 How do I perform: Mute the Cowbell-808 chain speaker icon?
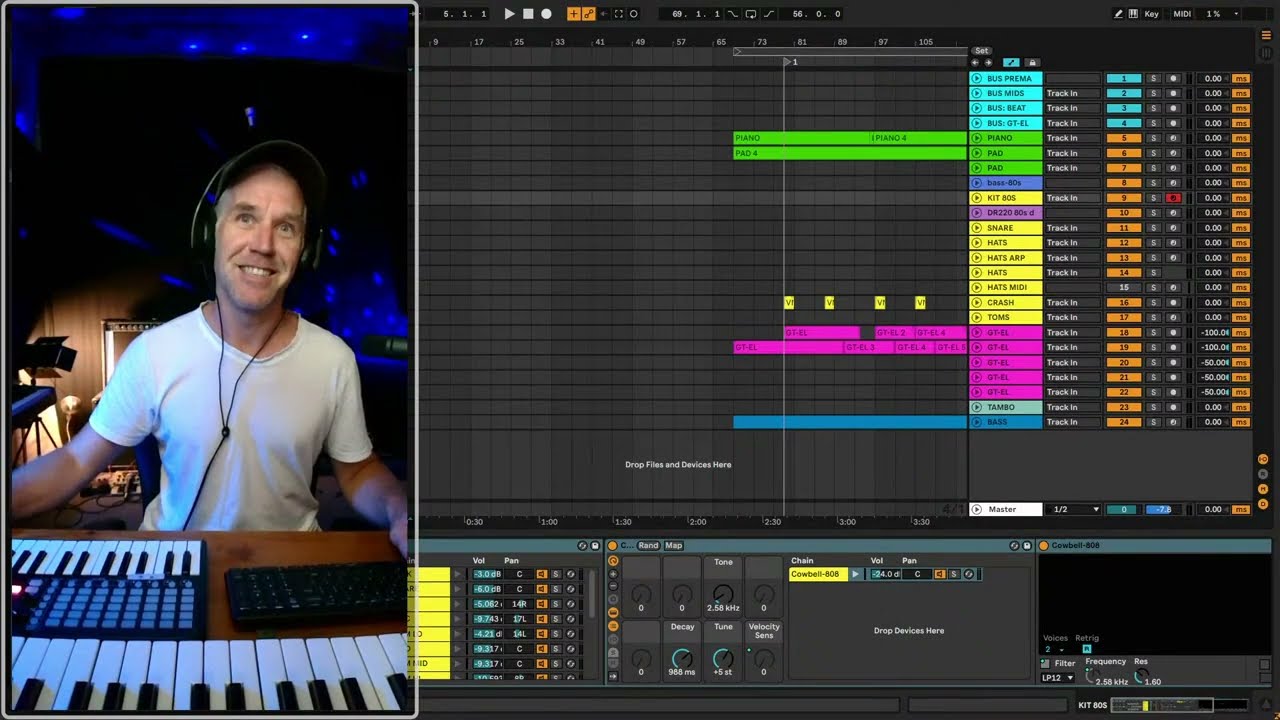point(940,574)
